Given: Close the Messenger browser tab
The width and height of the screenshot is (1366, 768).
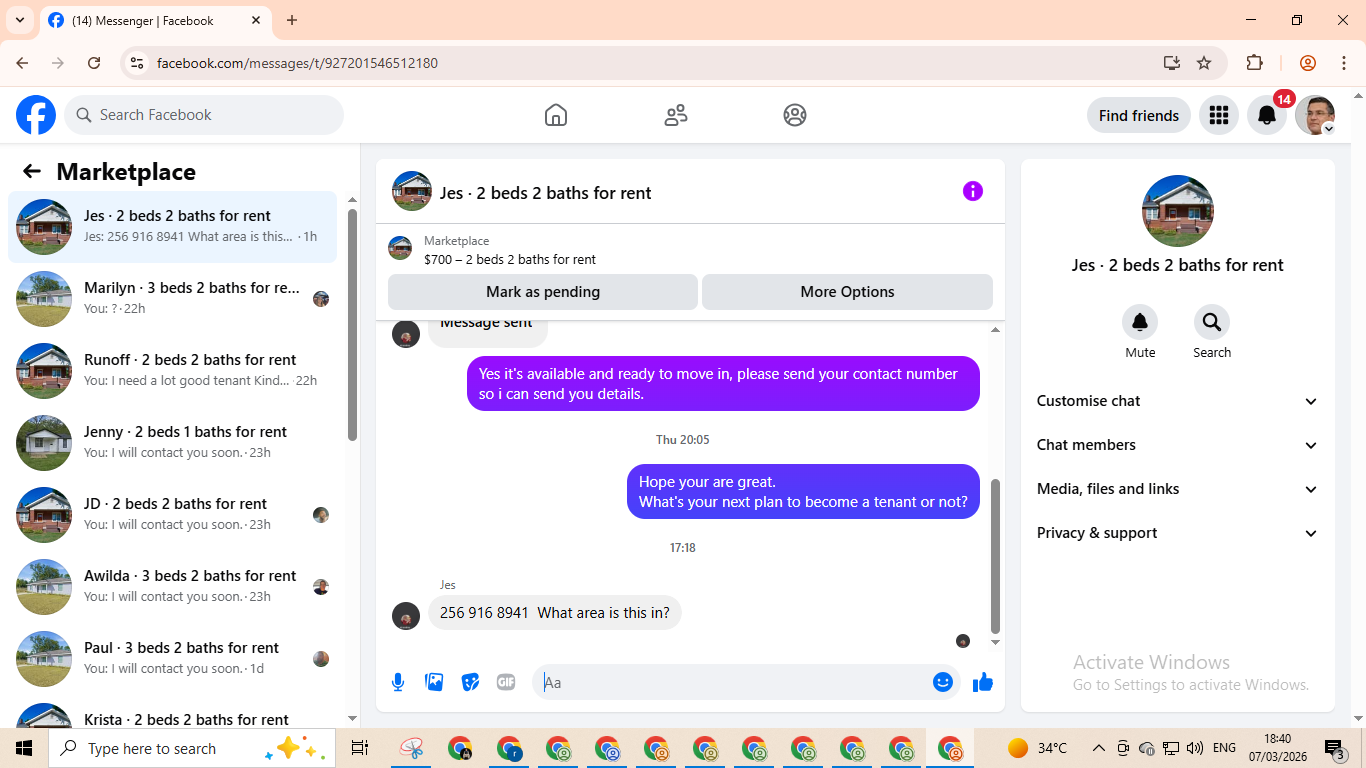Looking at the screenshot, I should click(256, 20).
